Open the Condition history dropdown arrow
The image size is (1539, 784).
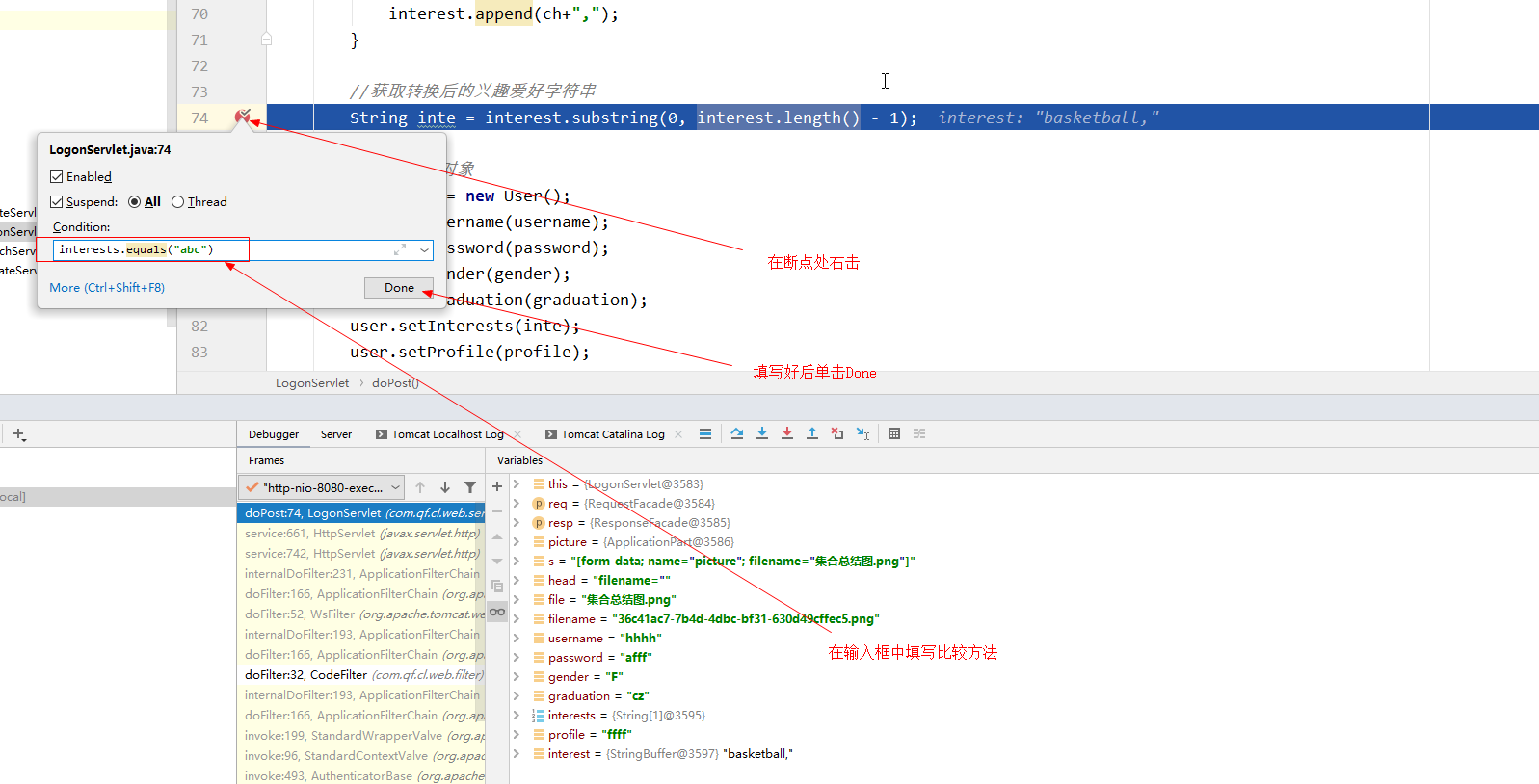pyautogui.click(x=424, y=250)
